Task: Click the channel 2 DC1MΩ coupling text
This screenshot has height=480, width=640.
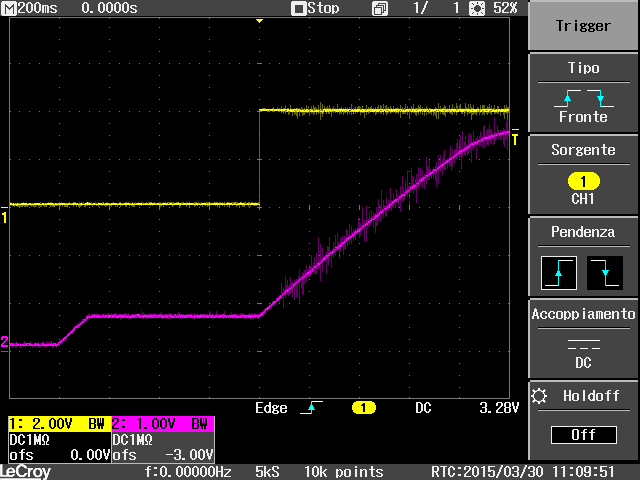Action: click(x=133, y=440)
